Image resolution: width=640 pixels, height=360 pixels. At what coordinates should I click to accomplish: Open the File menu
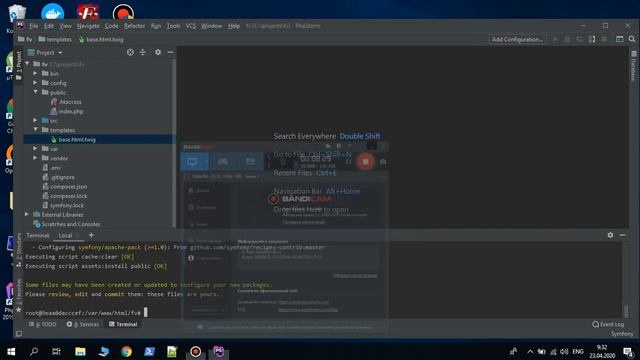tap(33, 26)
